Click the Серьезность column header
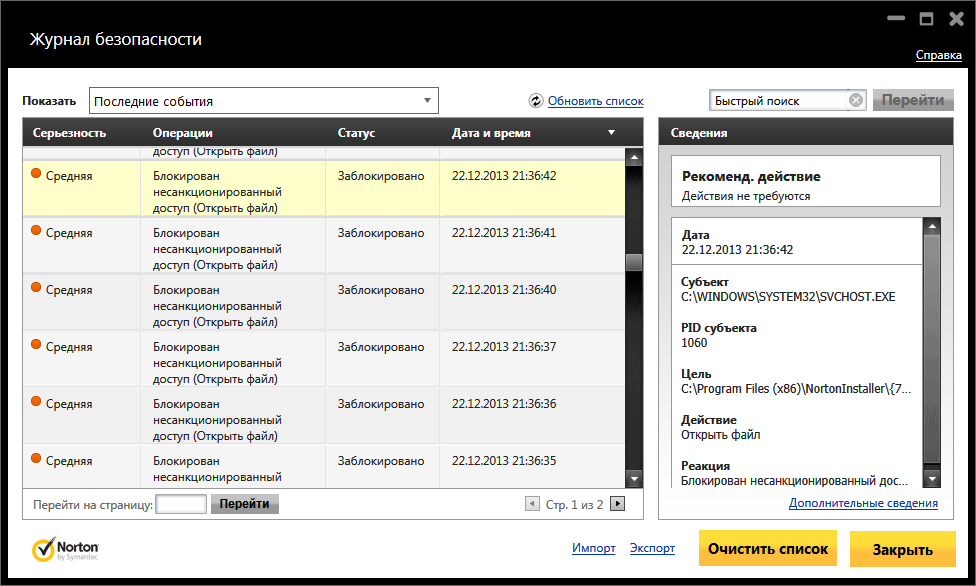 [69, 133]
